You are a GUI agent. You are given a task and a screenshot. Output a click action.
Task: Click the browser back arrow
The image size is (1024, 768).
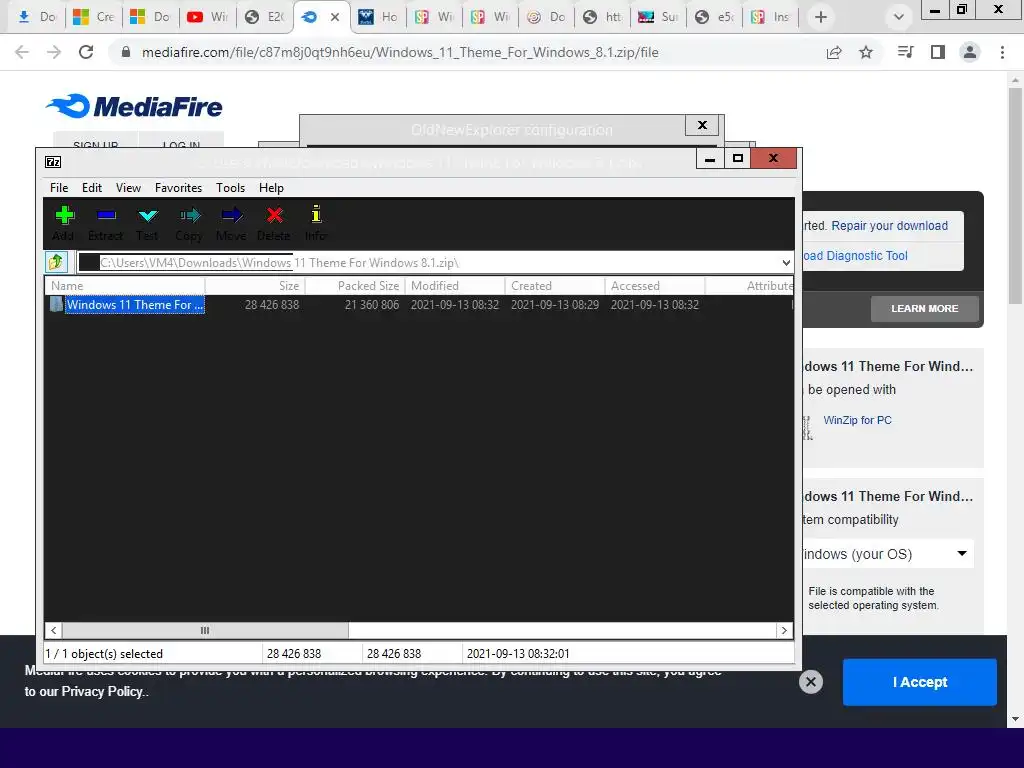22,52
